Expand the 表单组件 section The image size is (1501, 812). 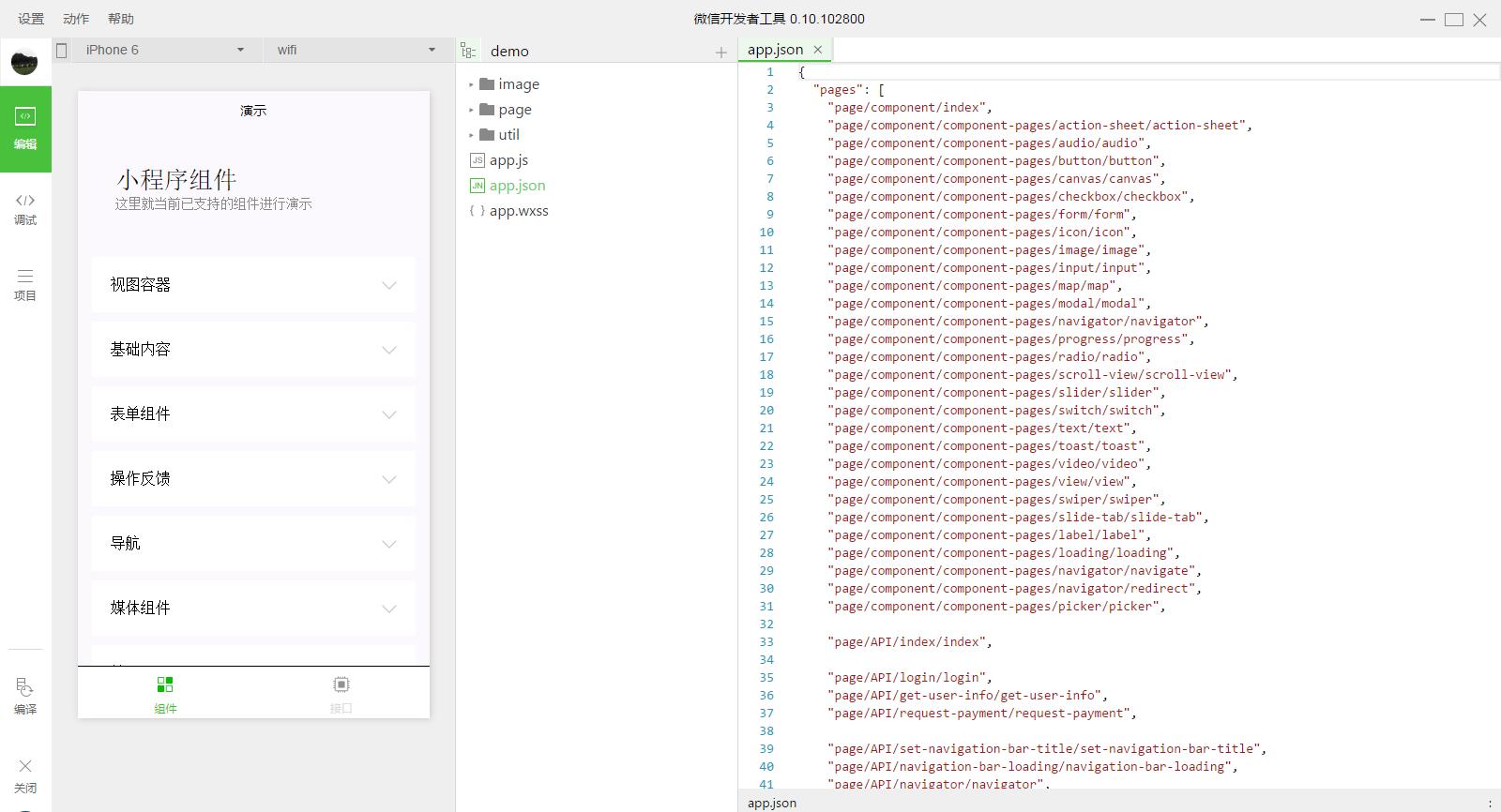253,414
